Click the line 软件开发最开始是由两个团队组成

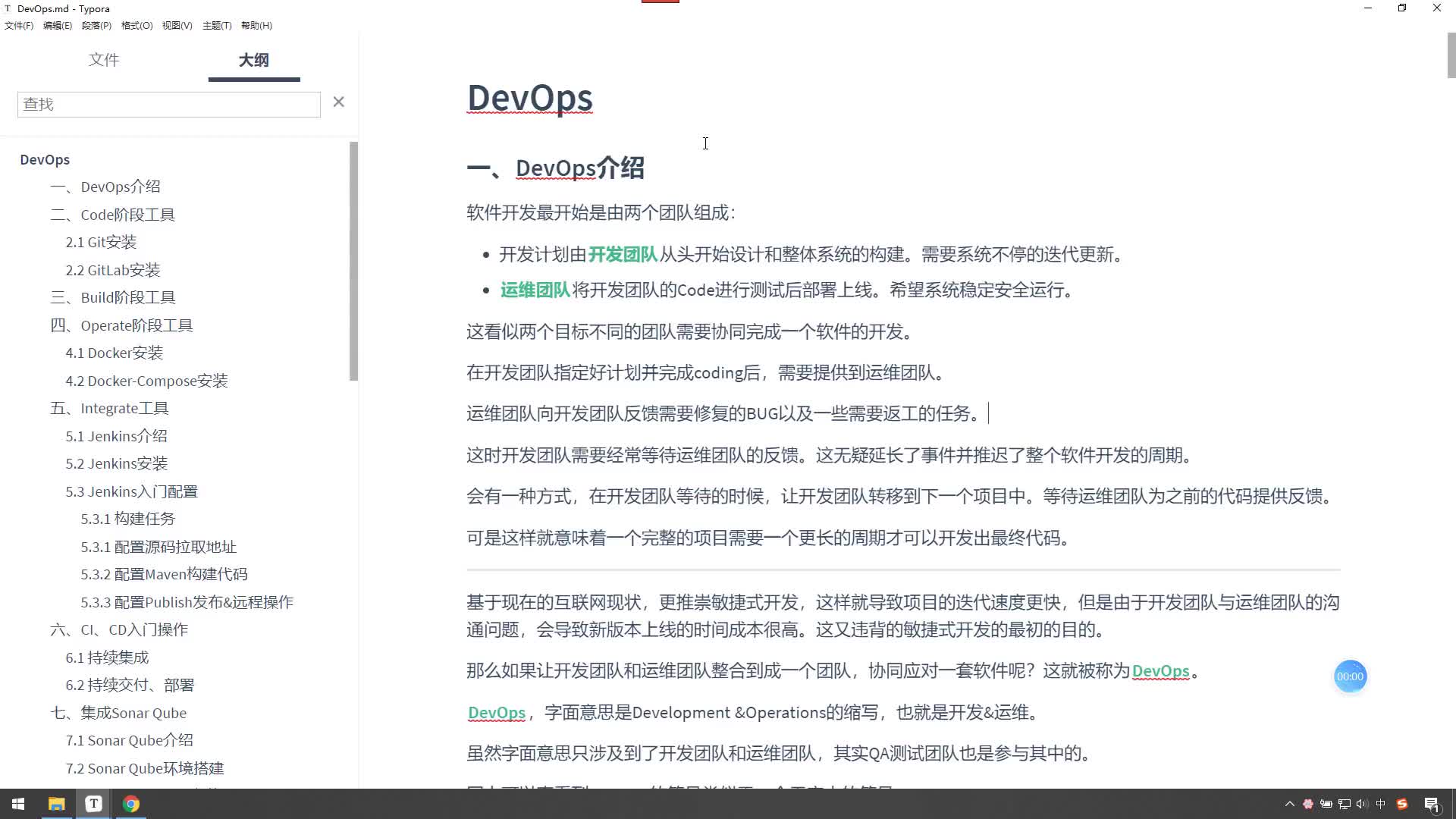coord(601,213)
